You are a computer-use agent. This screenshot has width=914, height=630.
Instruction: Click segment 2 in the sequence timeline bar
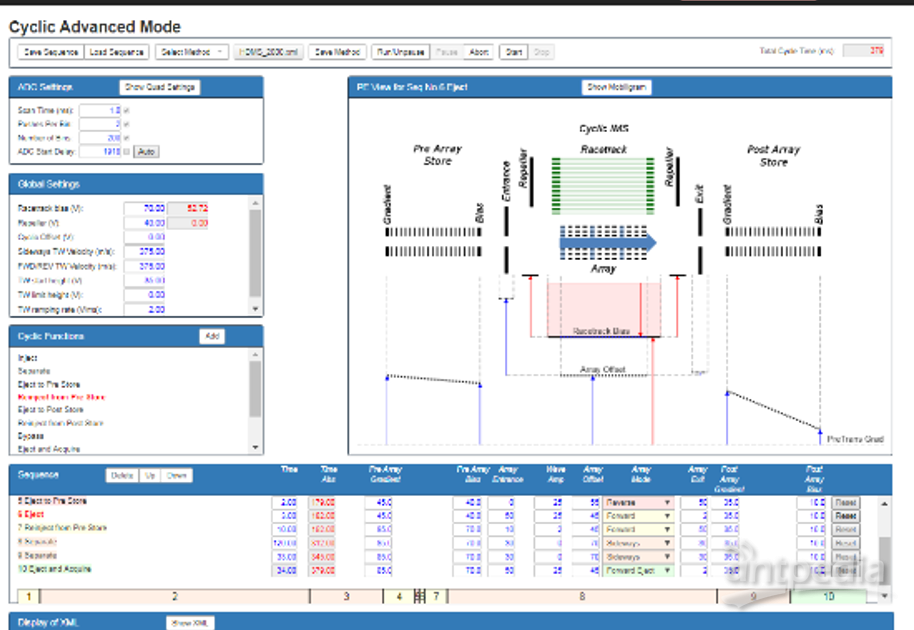(x=175, y=597)
